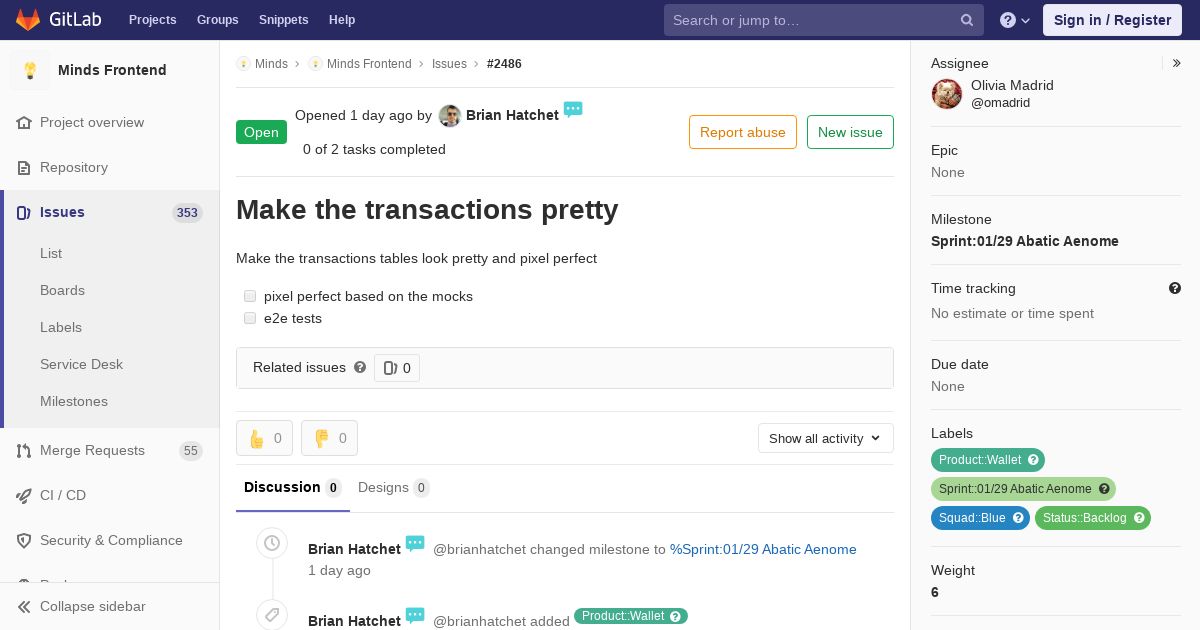Open sidebar milestone Sprint:01/29 Abatic Aenome
The image size is (1200, 630).
(x=1025, y=241)
